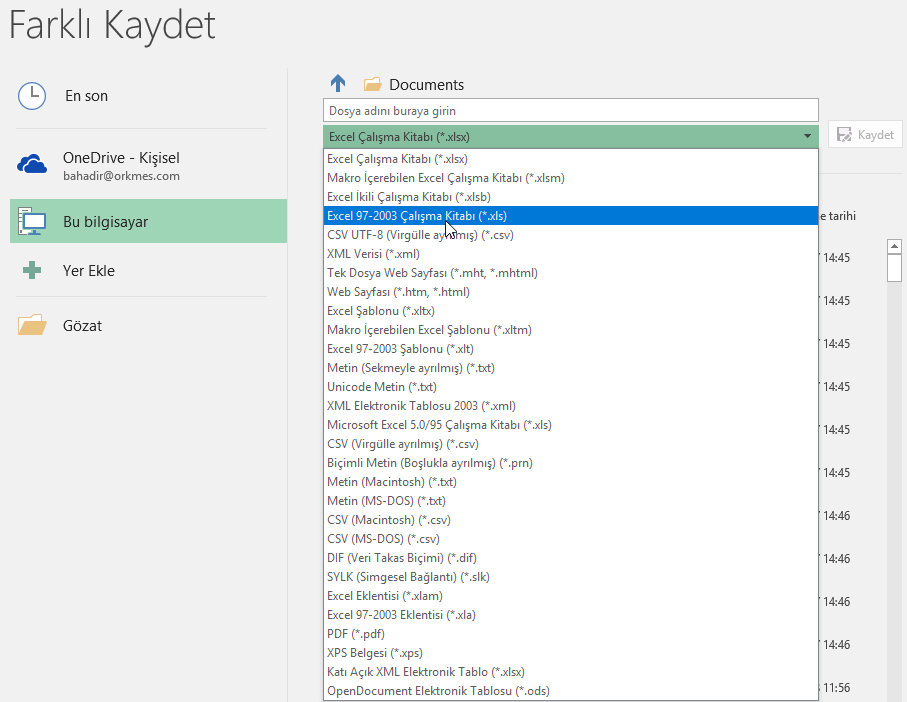
Task: Select CSV (MS-DOS) (*.csv) format
Action: pos(571,538)
